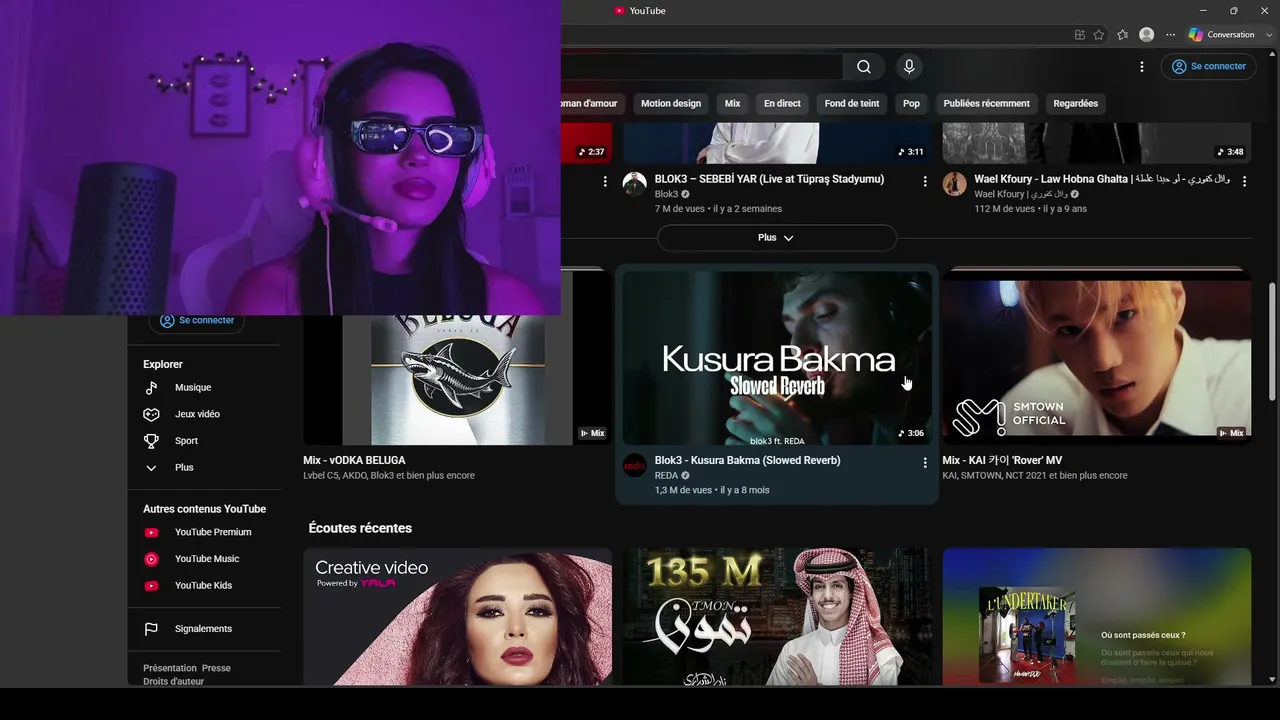Viewport: 1280px width, 720px height.
Task: Open the YouTube Kids label
Action: (203, 586)
